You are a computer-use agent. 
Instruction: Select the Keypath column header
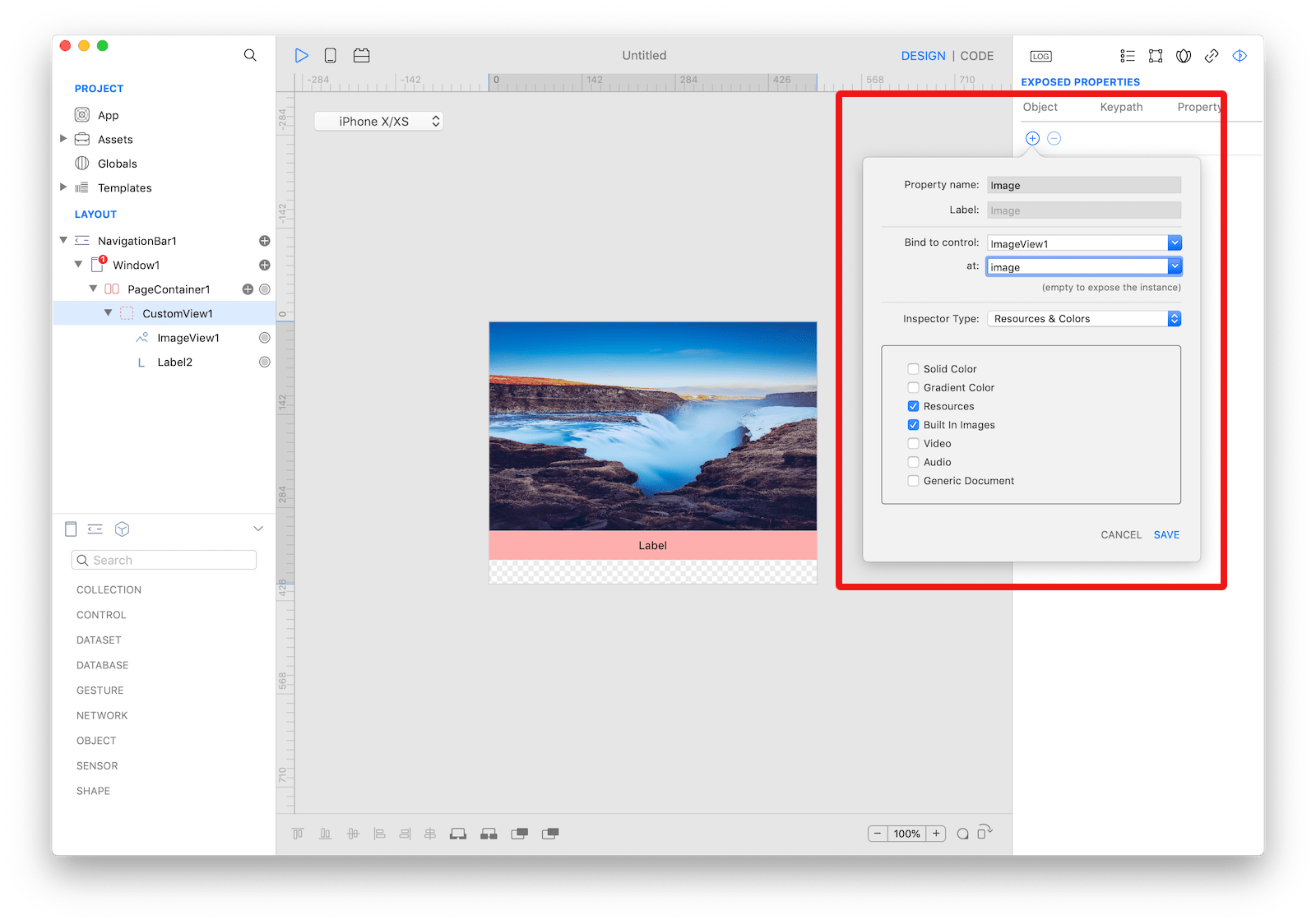(1121, 107)
